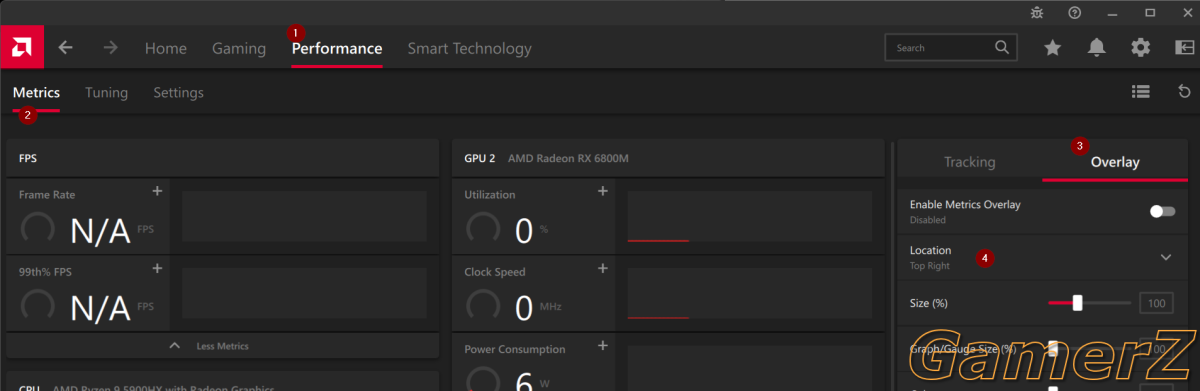This screenshot has height=391, width=1200.
Task: Select the Performance tab
Action: click(x=337, y=48)
